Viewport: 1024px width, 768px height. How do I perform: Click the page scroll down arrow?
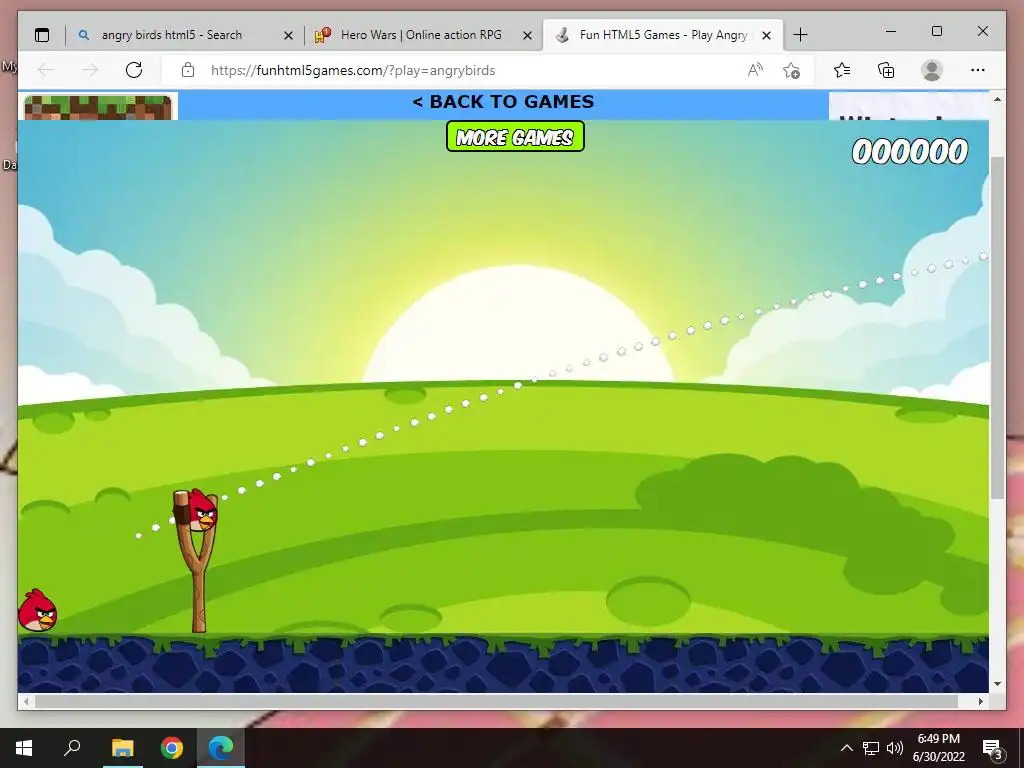pyautogui.click(x=997, y=684)
